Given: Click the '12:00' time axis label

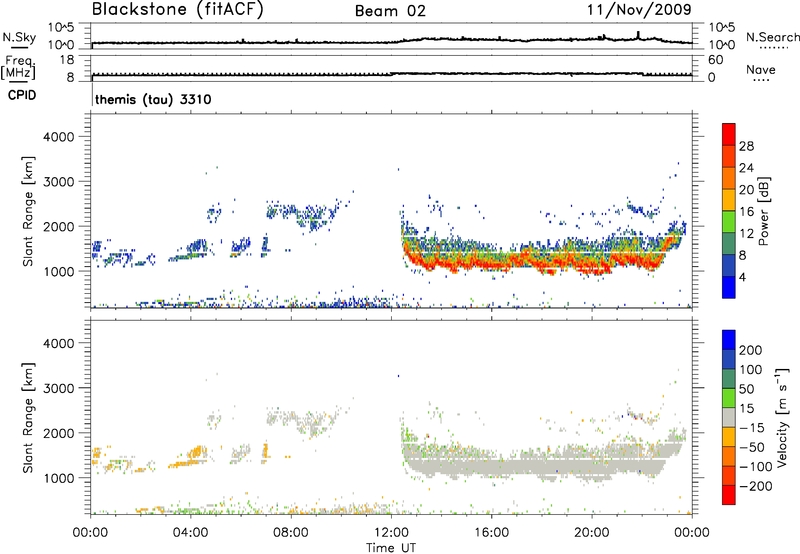Looking at the screenshot, I should [391, 532].
